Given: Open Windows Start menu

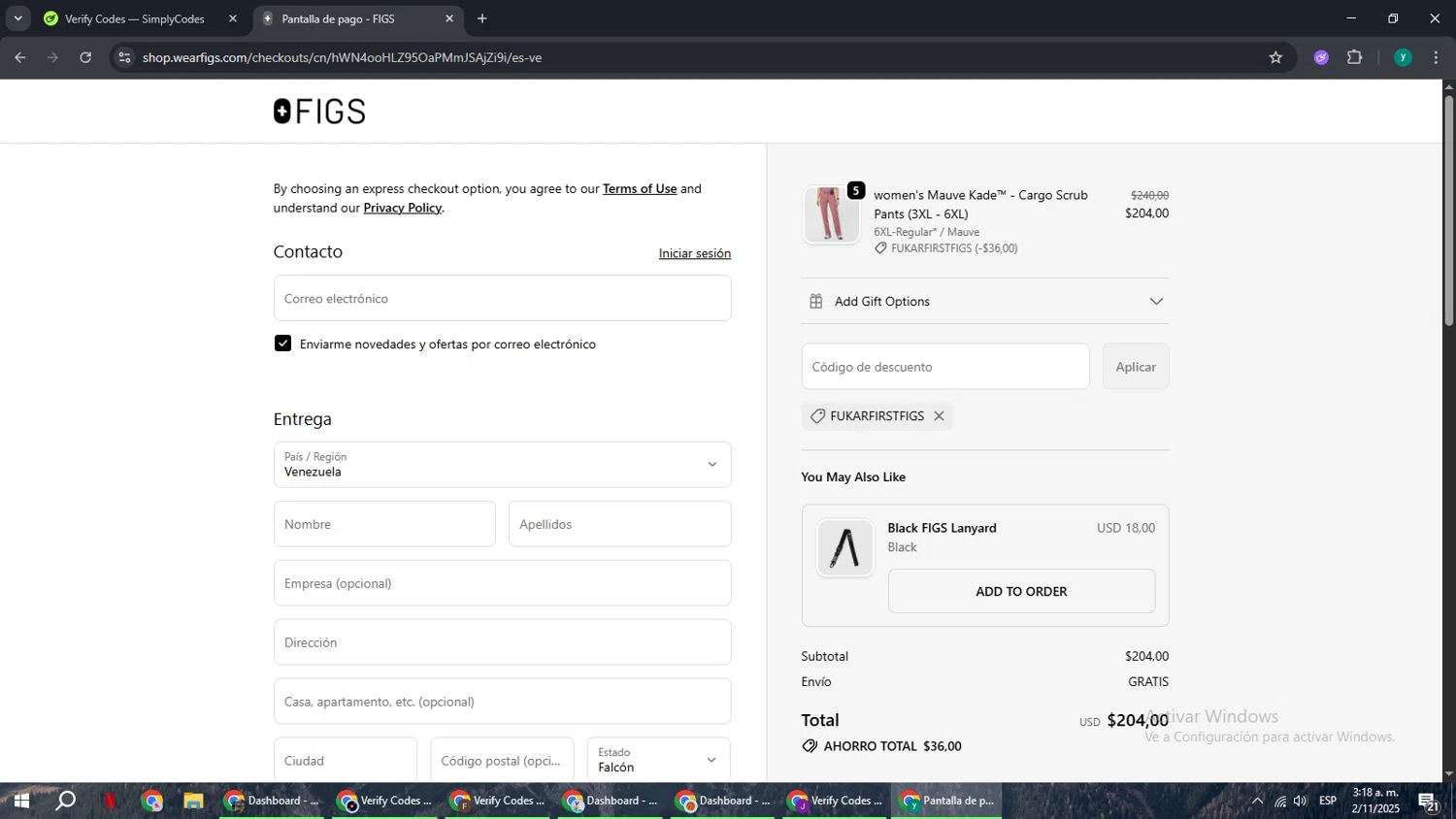Looking at the screenshot, I should pyautogui.click(x=20, y=802).
